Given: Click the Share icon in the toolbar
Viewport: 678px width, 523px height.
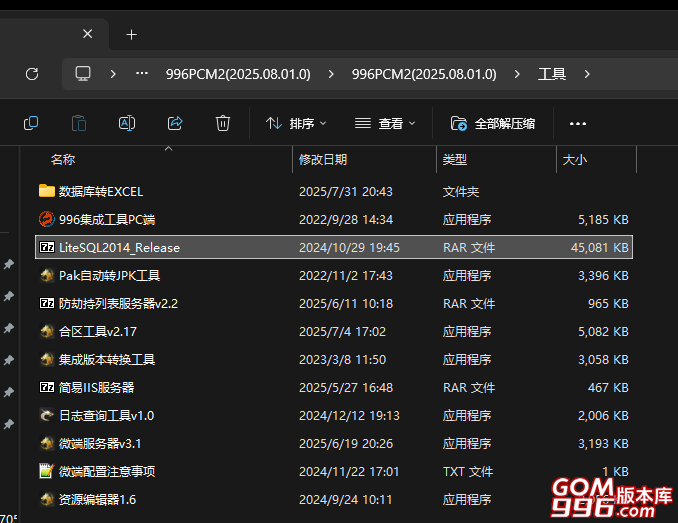Looking at the screenshot, I should pos(175,123).
